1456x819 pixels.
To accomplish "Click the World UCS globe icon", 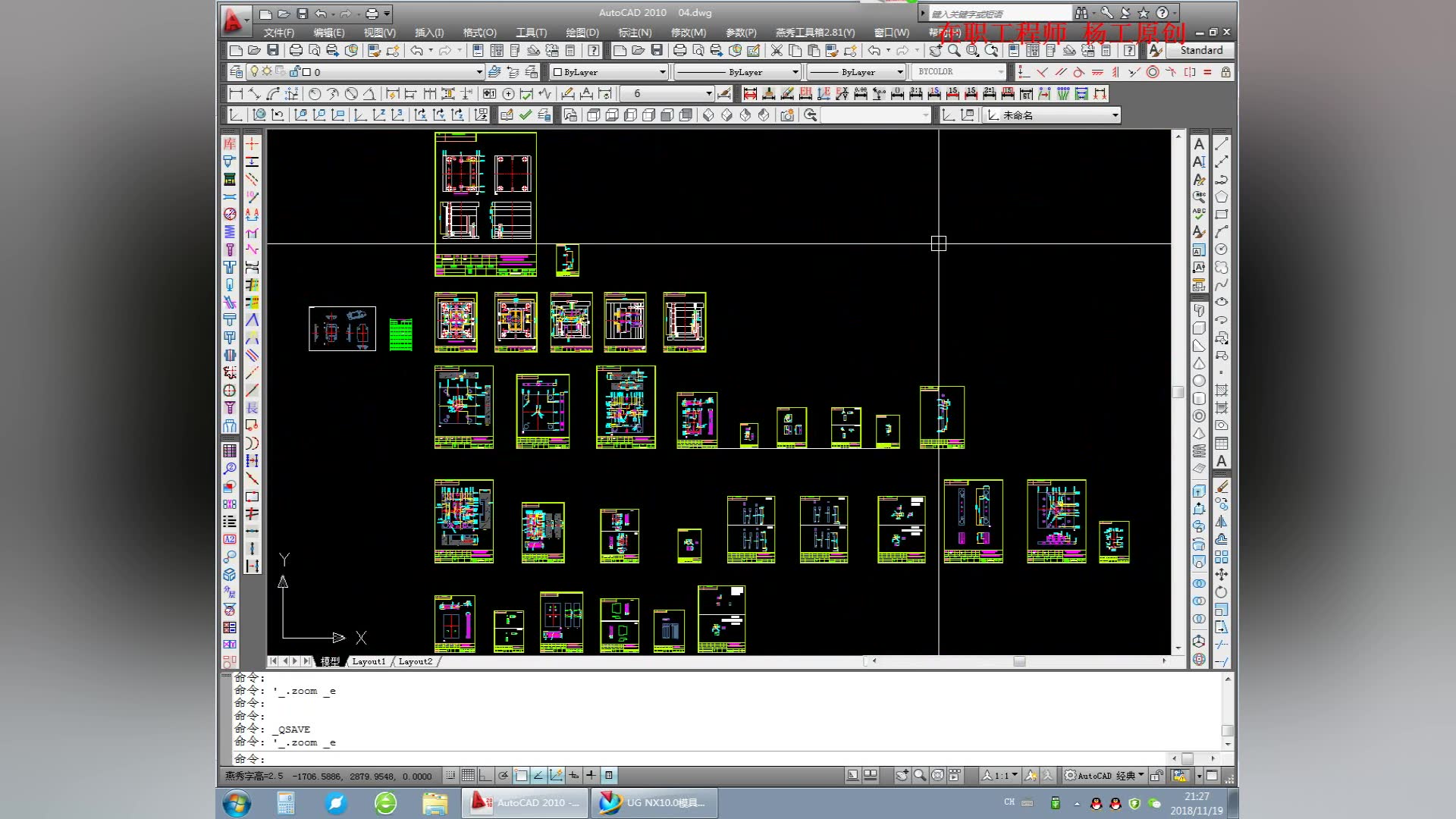I will (259, 115).
